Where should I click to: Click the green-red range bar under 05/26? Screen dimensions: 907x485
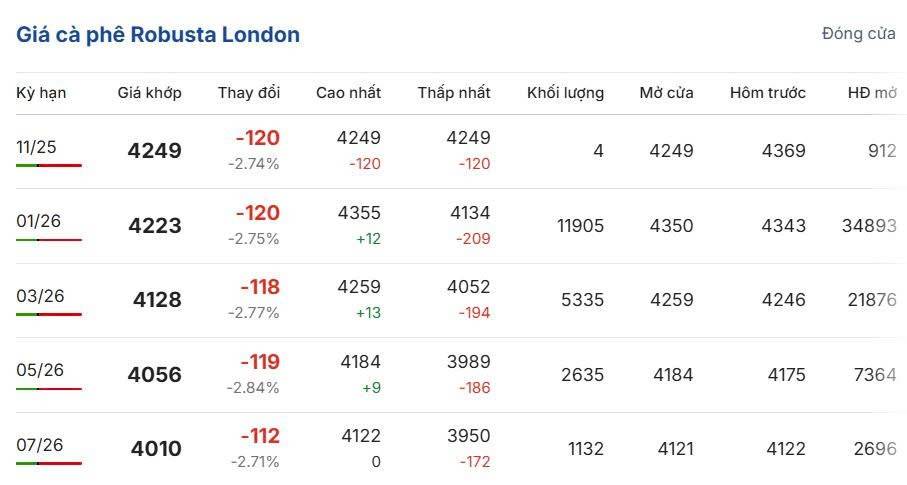[x=49, y=389]
